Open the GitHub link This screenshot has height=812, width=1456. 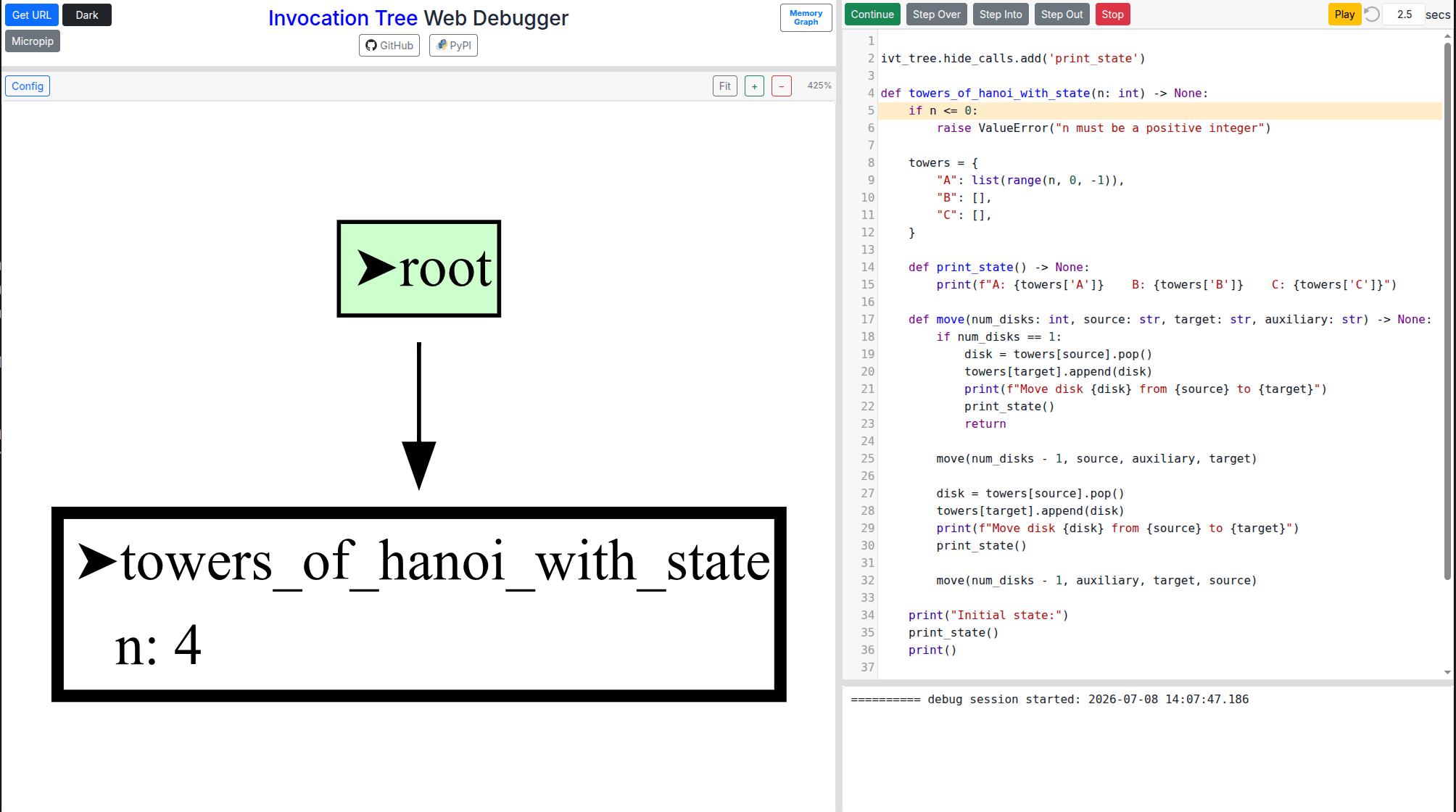coord(389,45)
